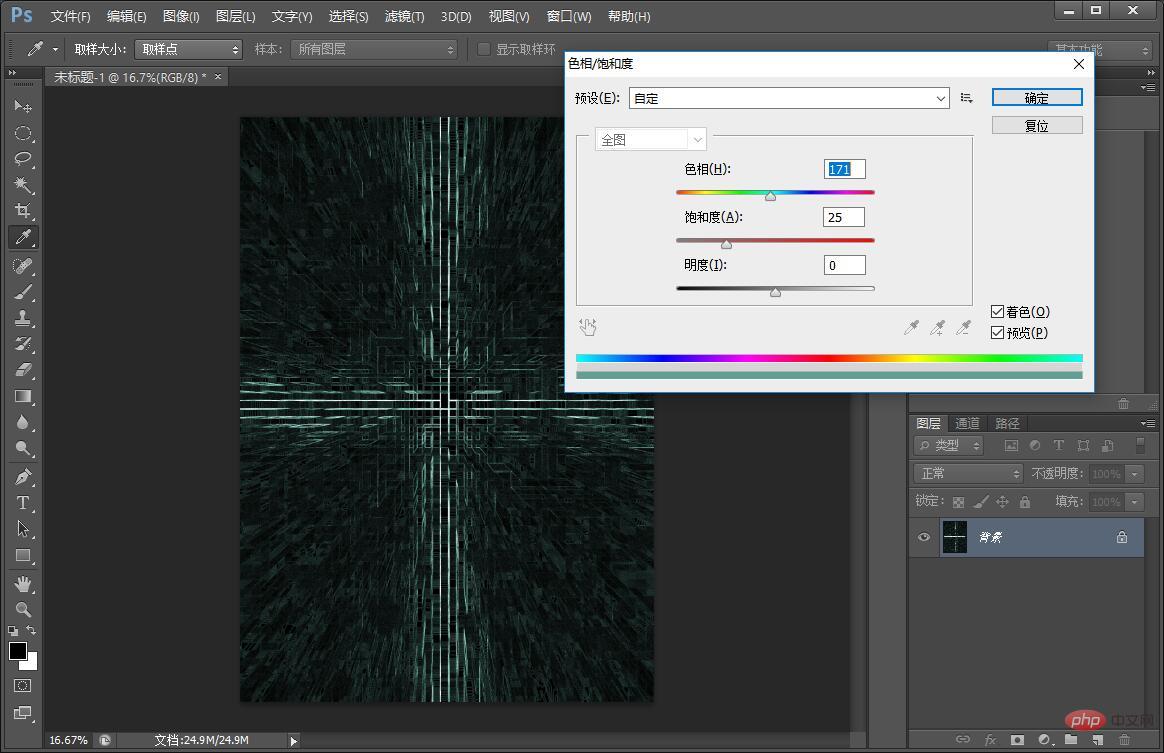The width and height of the screenshot is (1164, 753).
Task: Select the Pen tool
Action: pos(23,476)
